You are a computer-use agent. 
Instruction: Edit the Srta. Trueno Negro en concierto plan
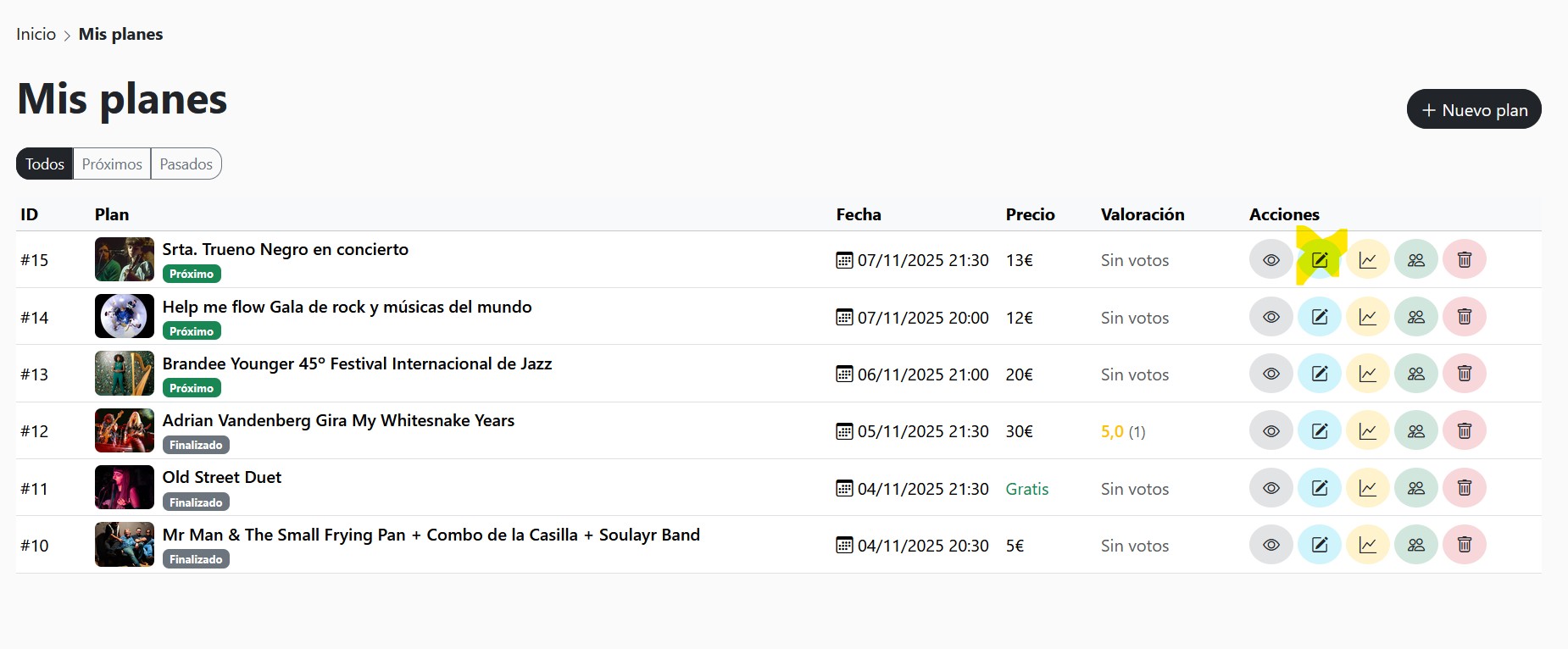point(1320,260)
